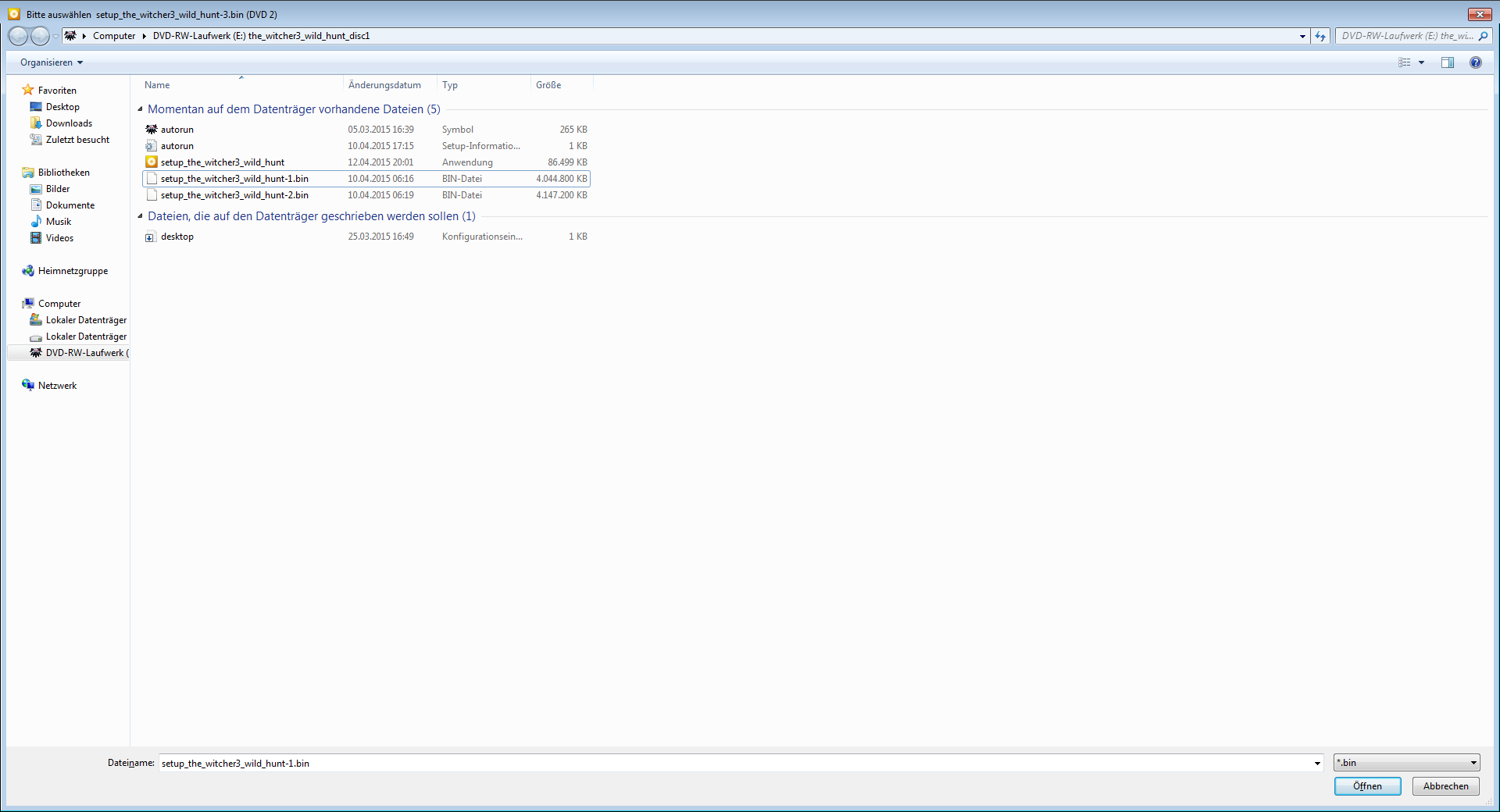
Task: Click the 05.03.2015 16:39 date cell
Action: point(380,130)
